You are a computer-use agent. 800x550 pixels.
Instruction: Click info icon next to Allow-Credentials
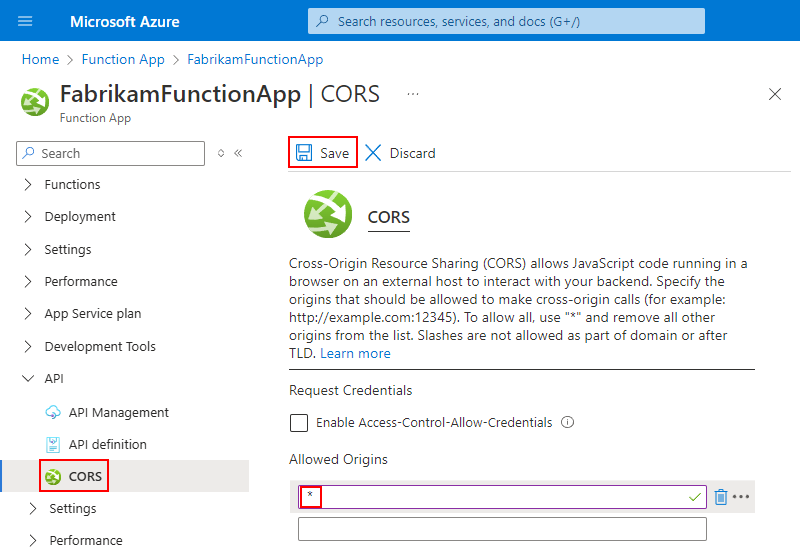click(567, 422)
